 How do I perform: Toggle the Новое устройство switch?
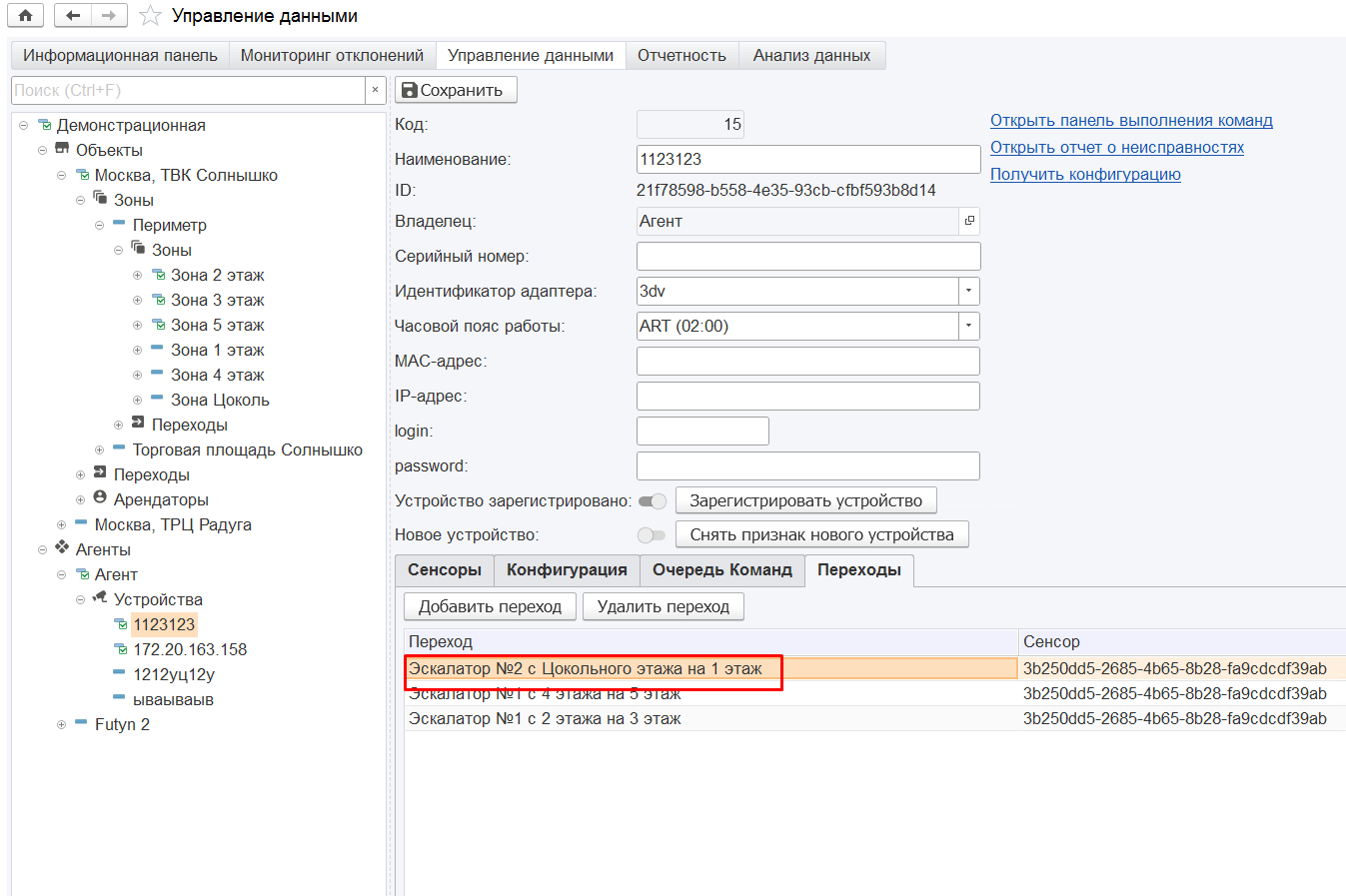[x=652, y=535]
